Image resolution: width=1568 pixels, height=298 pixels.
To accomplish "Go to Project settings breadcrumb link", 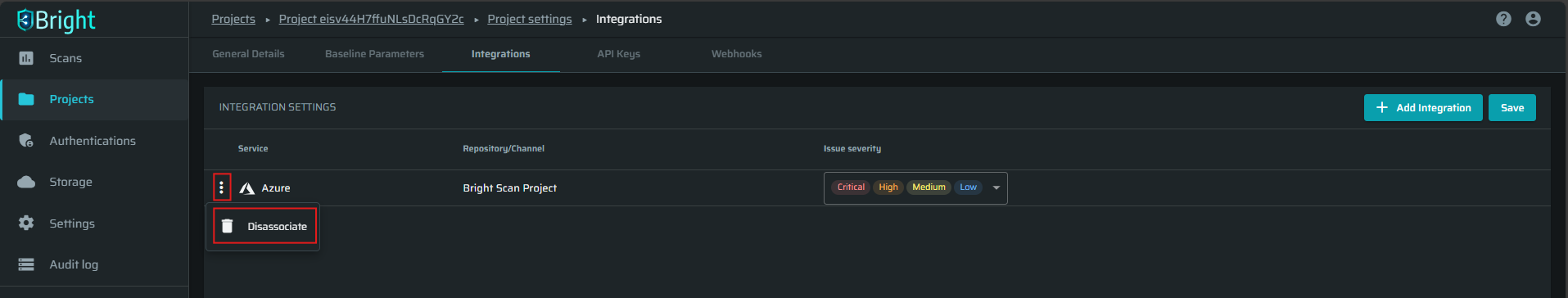I will (x=530, y=19).
